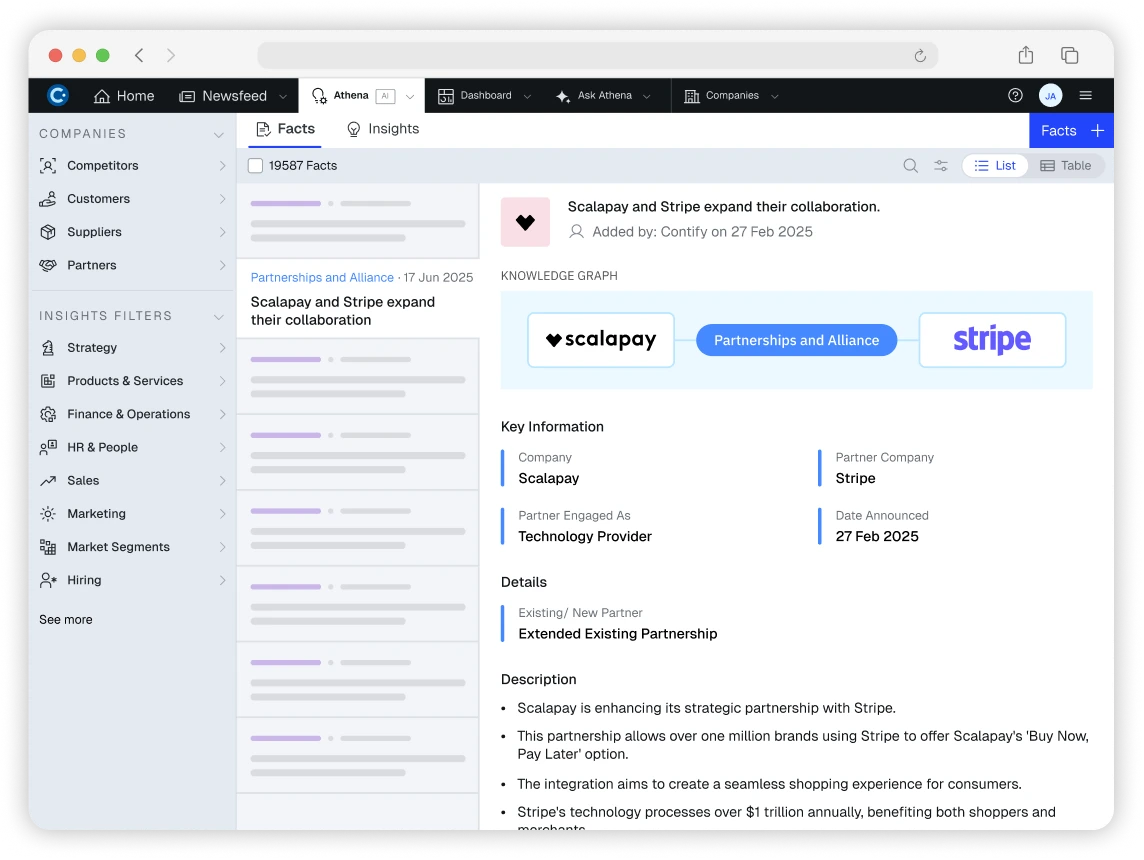Expand the Strategy filter chevron
This screenshot has height=860, width=1144.
click(x=222, y=348)
